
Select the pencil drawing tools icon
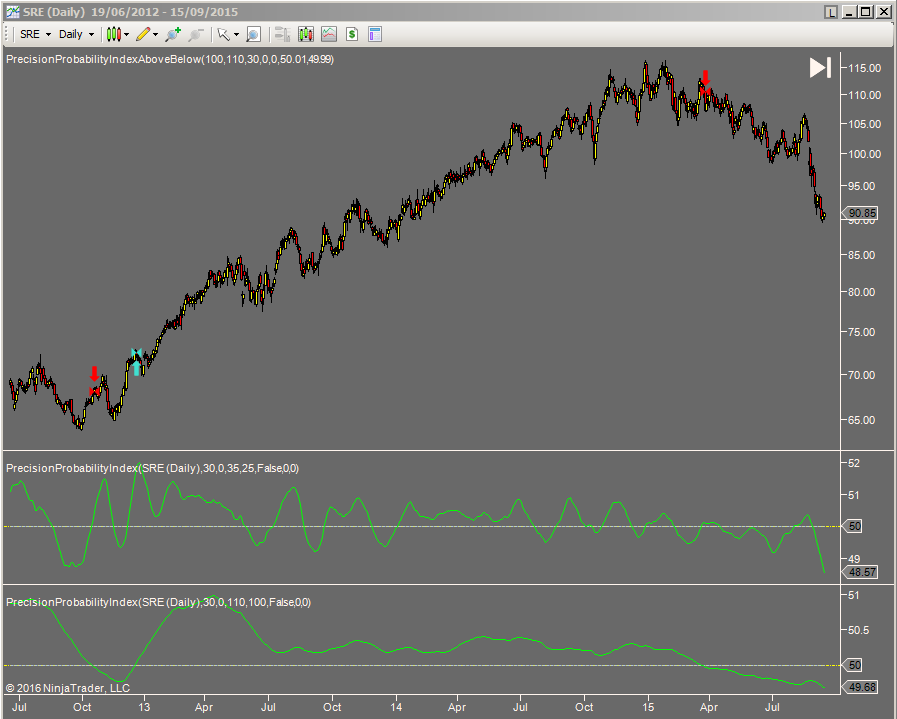143,34
